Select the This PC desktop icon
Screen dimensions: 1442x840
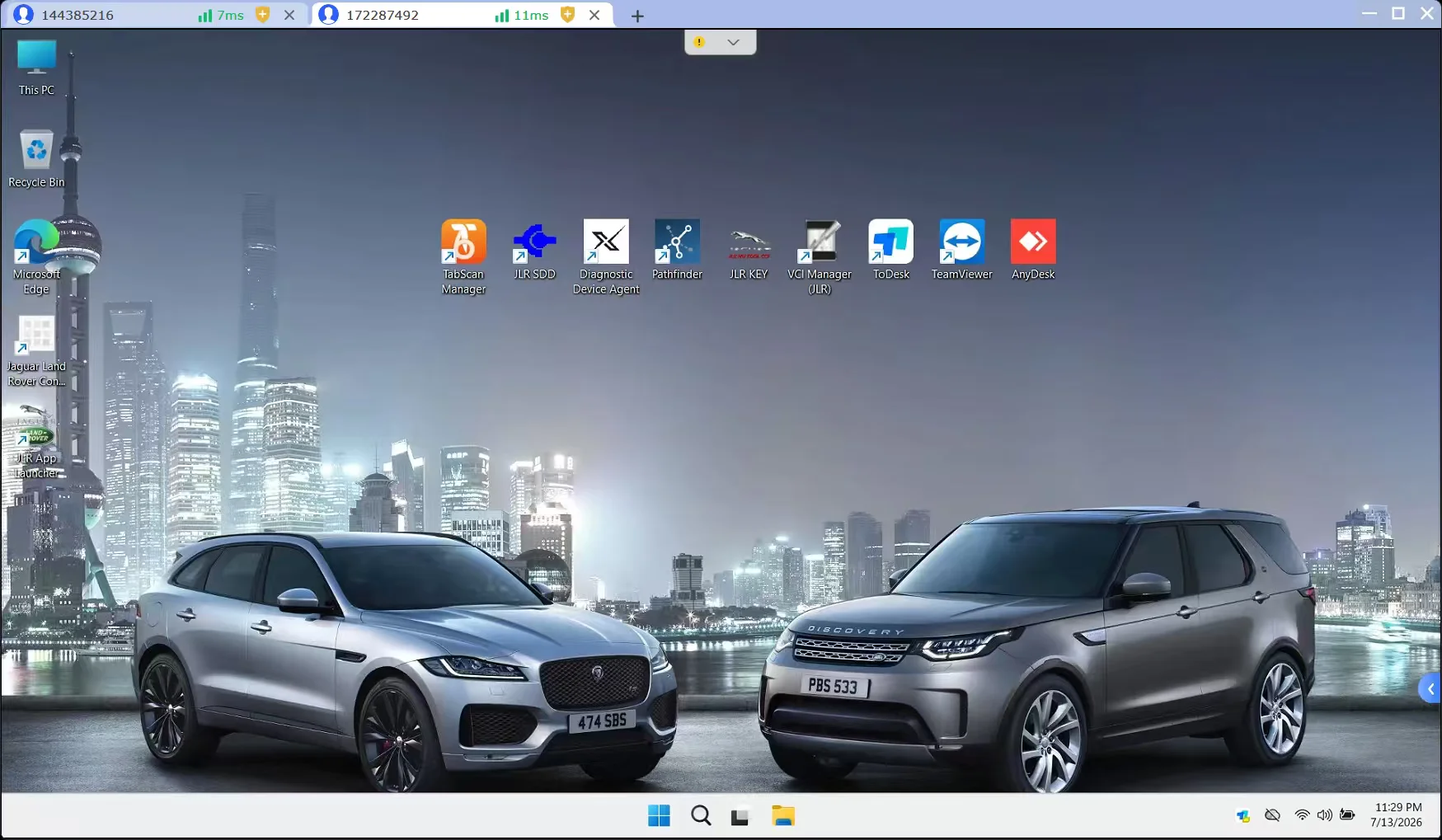click(x=36, y=68)
